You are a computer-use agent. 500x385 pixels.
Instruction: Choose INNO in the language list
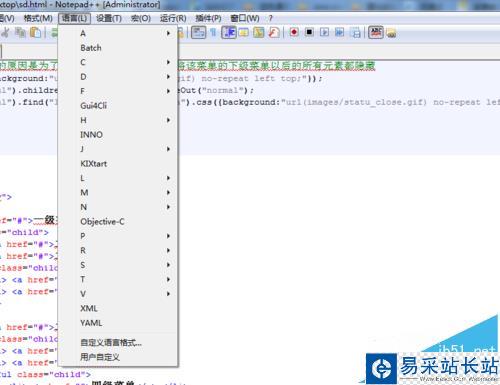point(118,135)
